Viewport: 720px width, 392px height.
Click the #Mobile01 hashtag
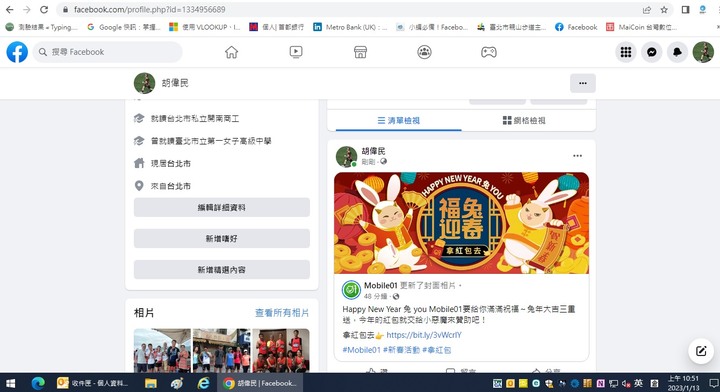coord(361,350)
